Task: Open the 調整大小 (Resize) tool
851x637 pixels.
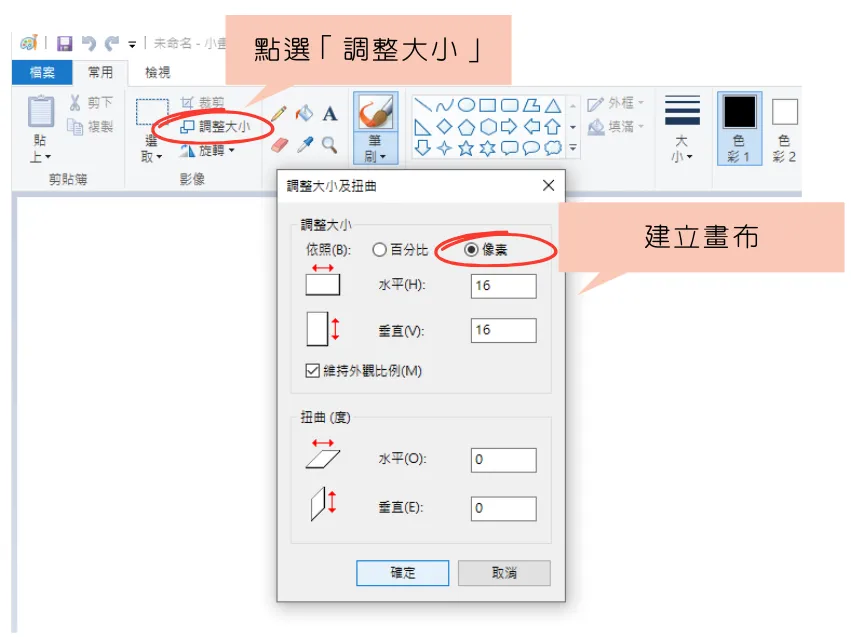Action: tap(218, 128)
